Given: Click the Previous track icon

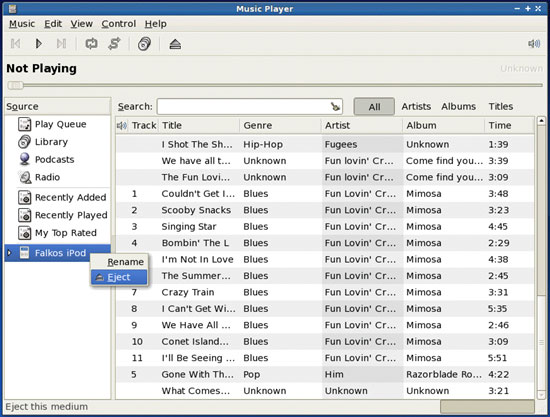Looking at the screenshot, I should 15,44.
